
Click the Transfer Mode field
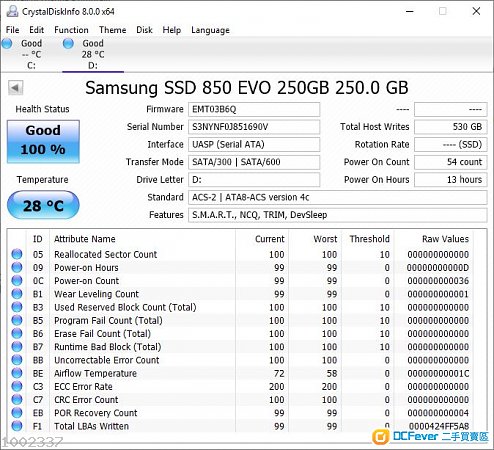(254, 162)
